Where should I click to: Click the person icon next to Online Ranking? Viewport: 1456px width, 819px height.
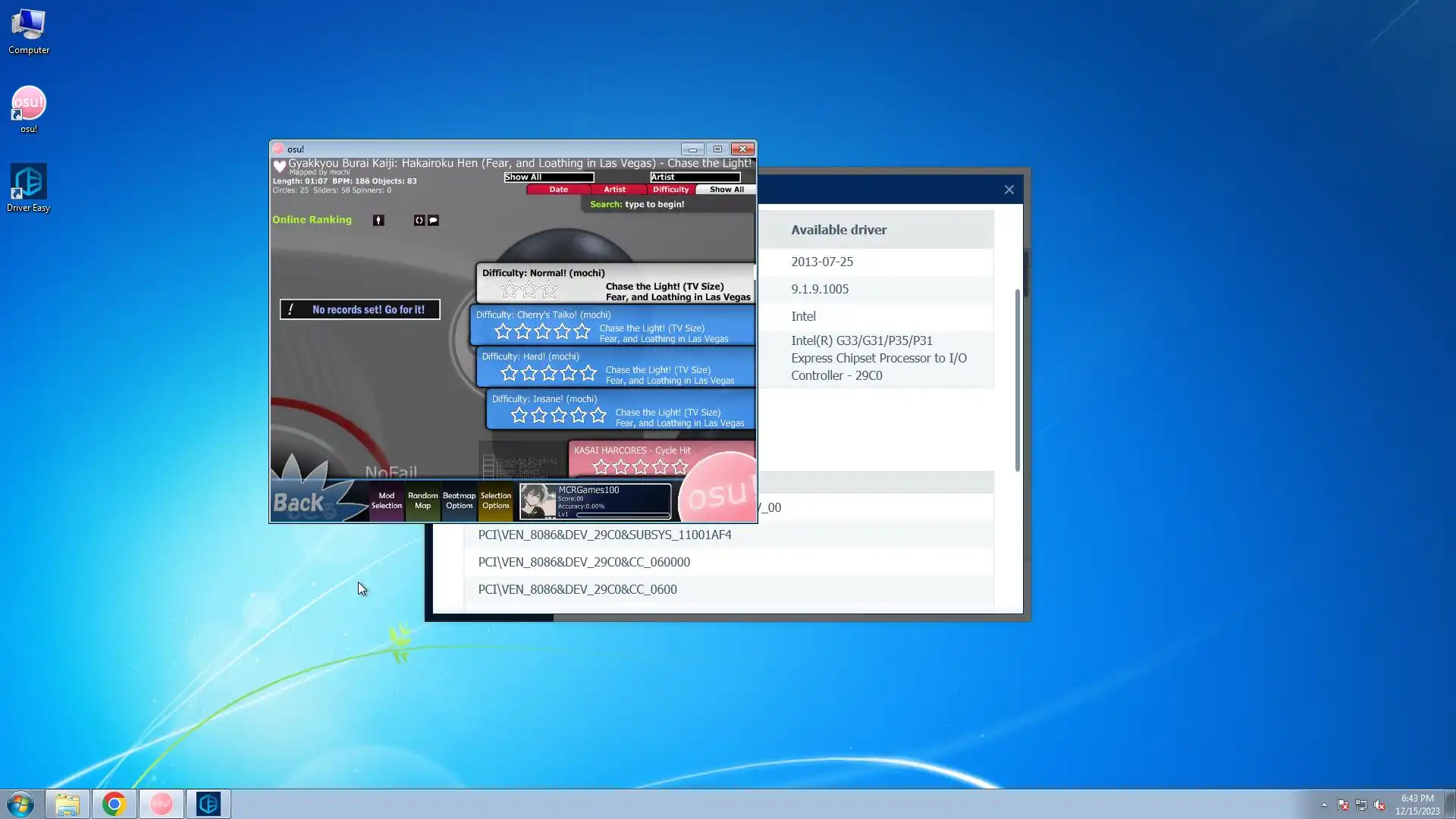click(378, 221)
